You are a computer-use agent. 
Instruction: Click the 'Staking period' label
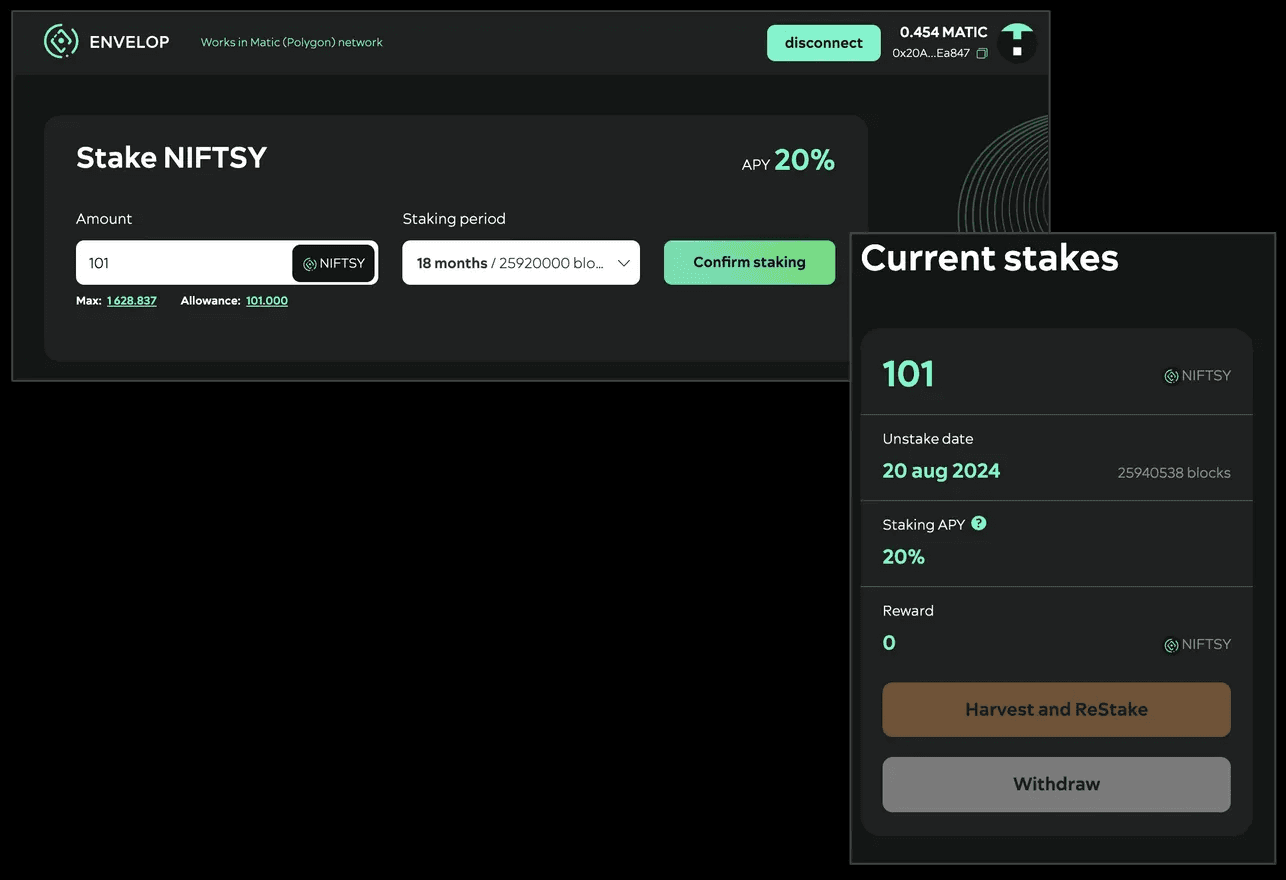[454, 219]
